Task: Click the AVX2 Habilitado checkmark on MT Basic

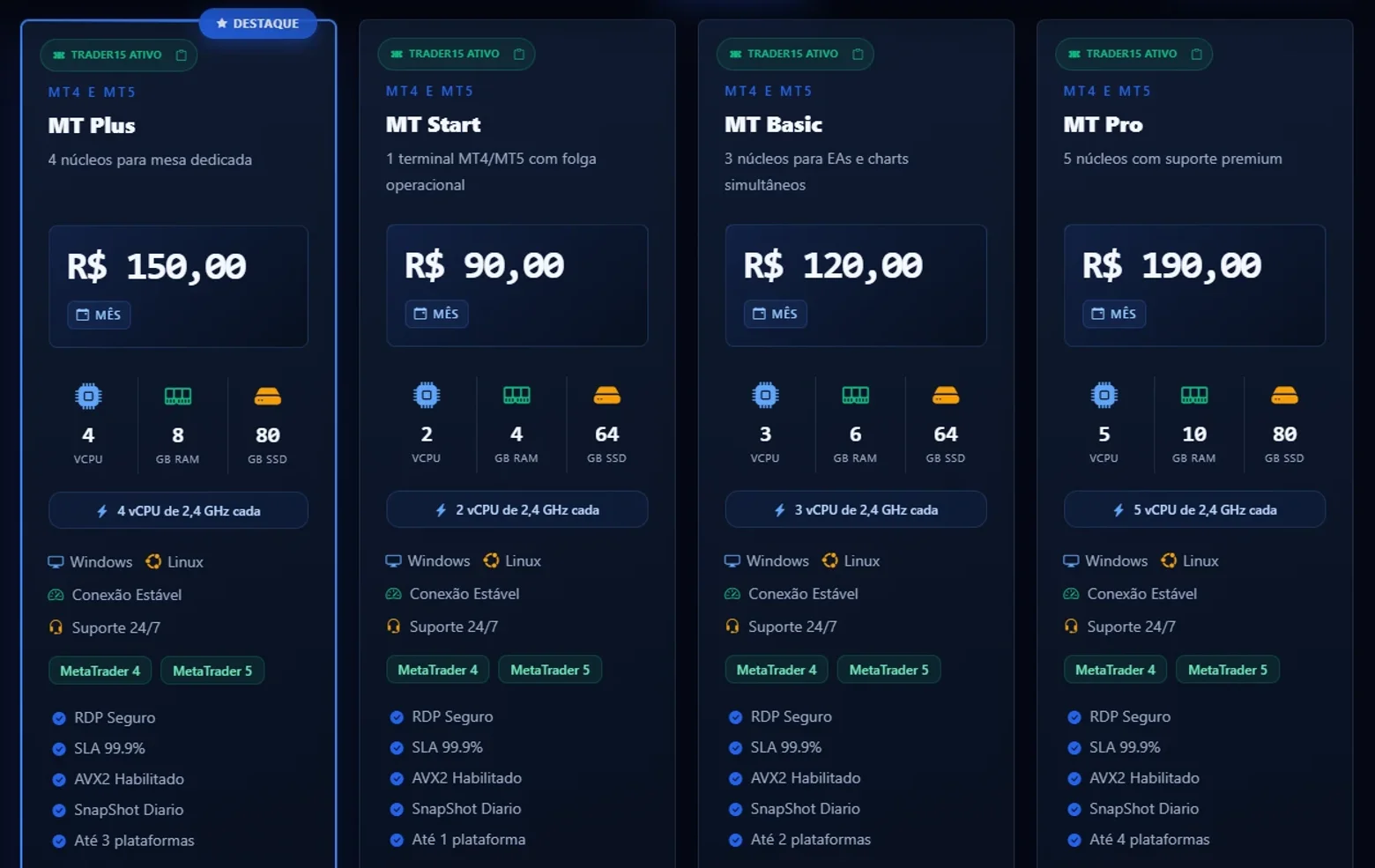Action: coord(735,779)
